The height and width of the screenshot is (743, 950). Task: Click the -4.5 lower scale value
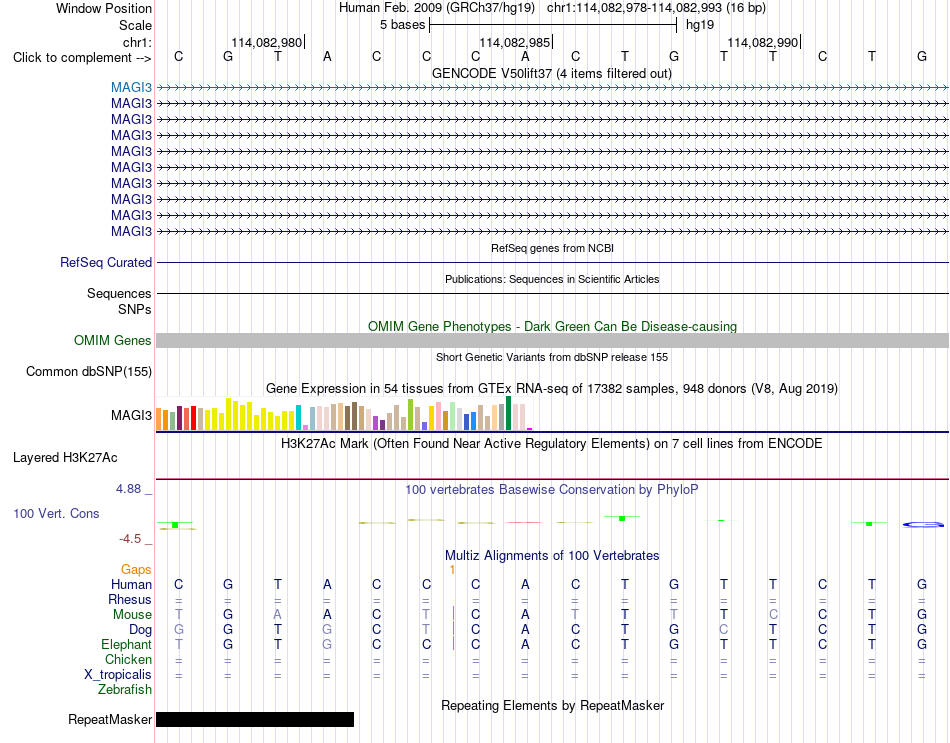pyautogui.click(x=130, y=539)
